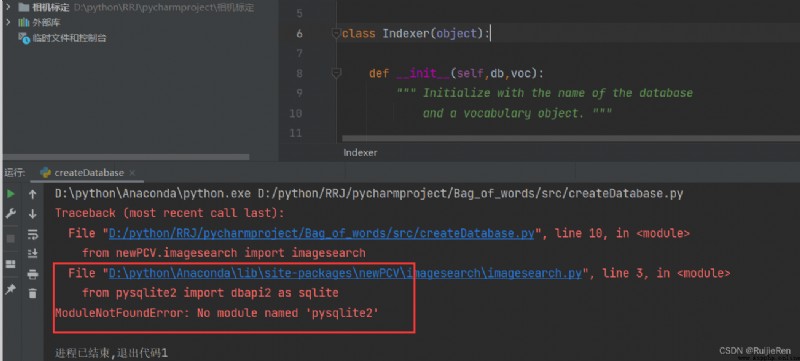Expand the 相机标定 project folder
Viewport: 800px width, 361px height.
pyautogui.click(x=8, y=8)
